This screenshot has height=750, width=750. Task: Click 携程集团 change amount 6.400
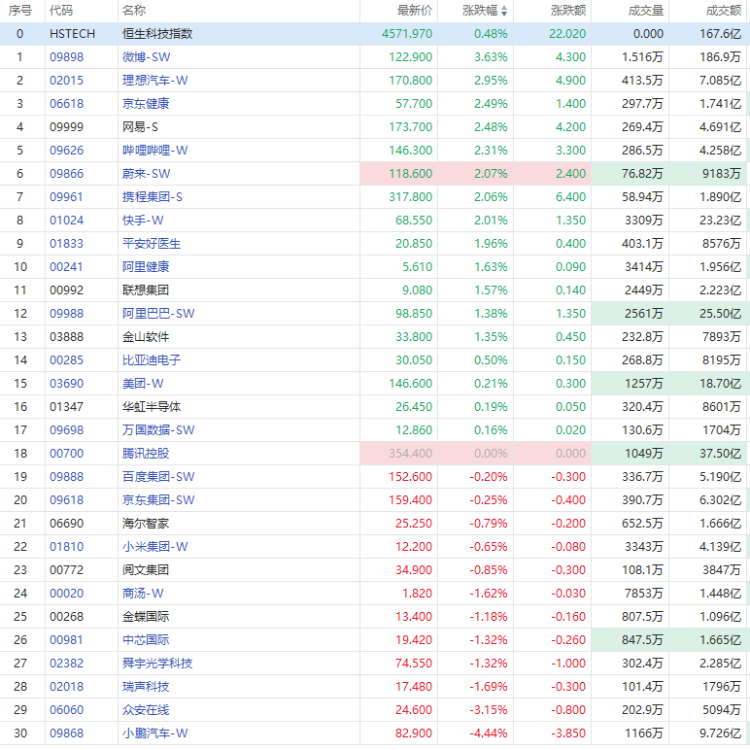pyautogui.click(x=571, y=197)
